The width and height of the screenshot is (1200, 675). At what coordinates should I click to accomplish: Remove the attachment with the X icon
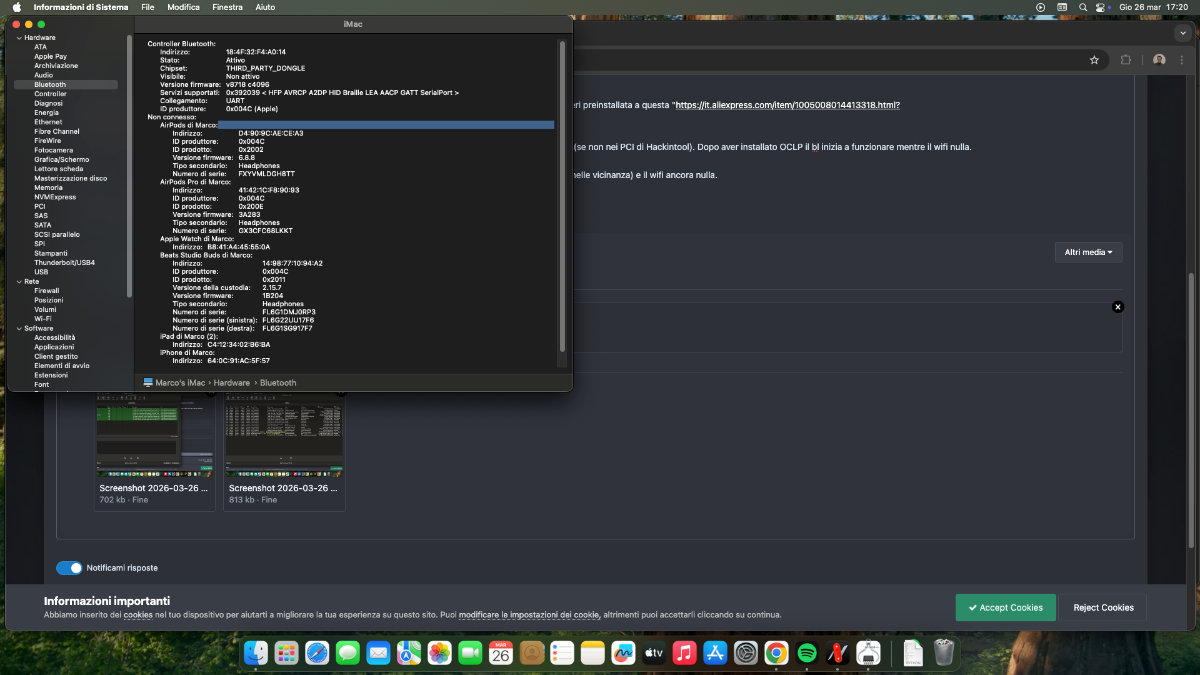(x=1118, y=307)
